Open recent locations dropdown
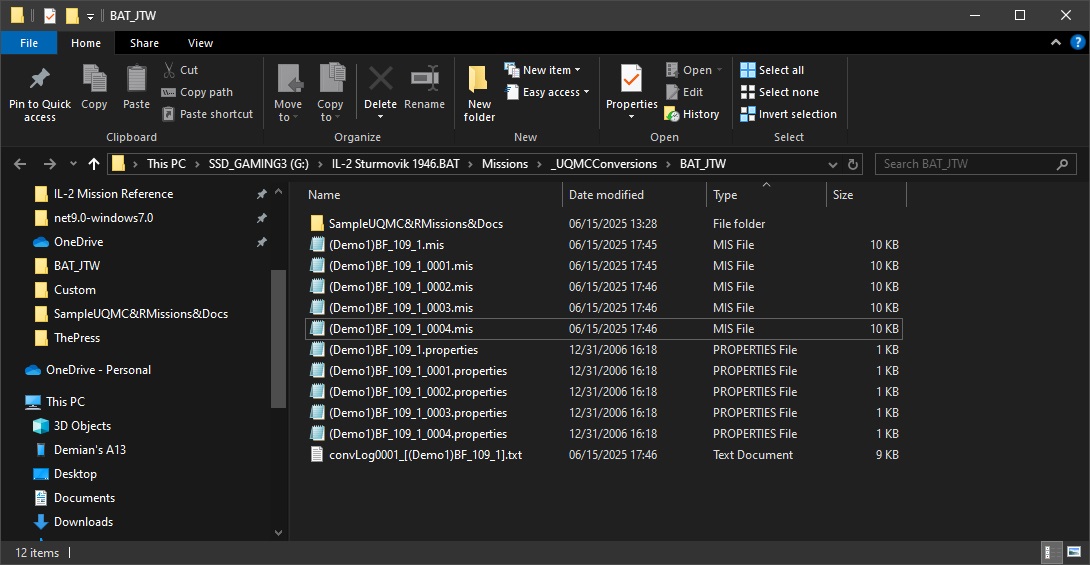1090x565 pixels. coord(73,164)
